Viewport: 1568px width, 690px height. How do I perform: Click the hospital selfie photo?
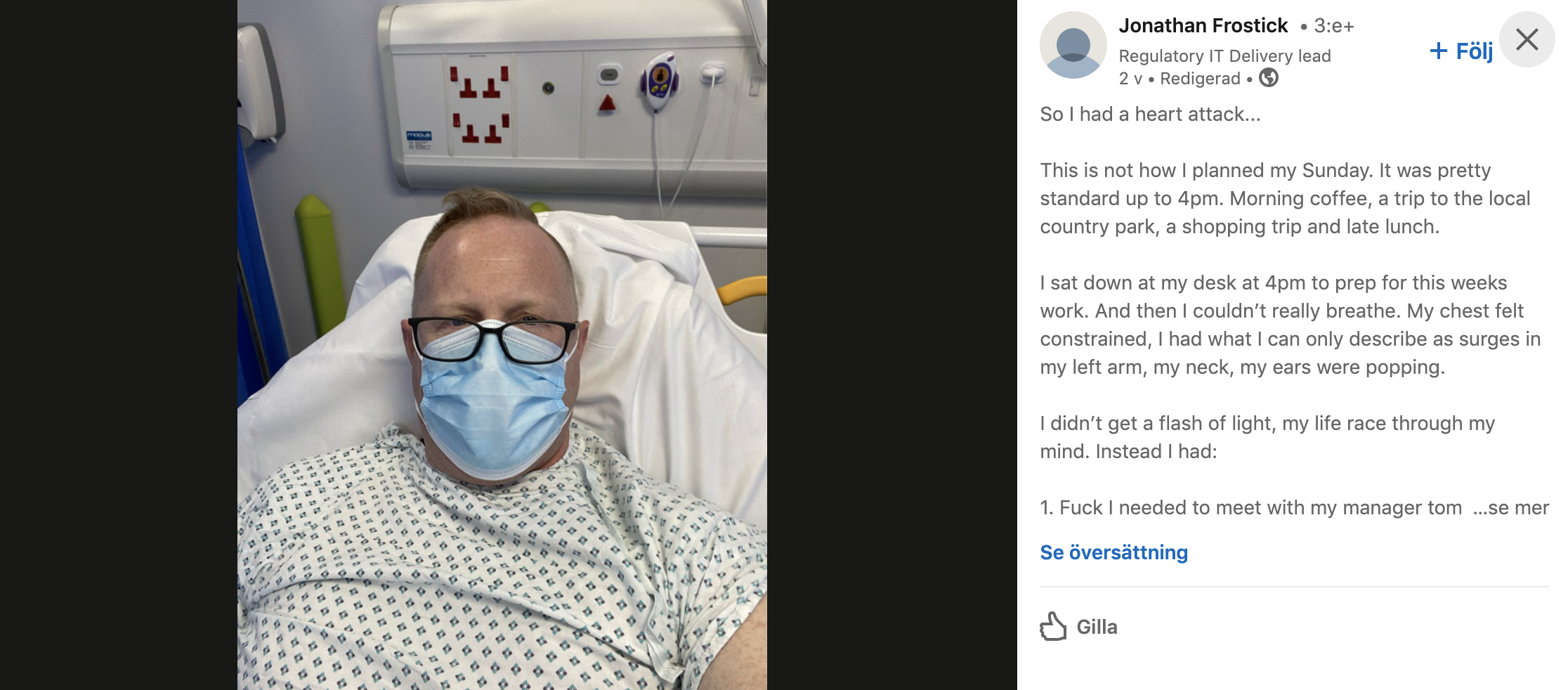502,345
